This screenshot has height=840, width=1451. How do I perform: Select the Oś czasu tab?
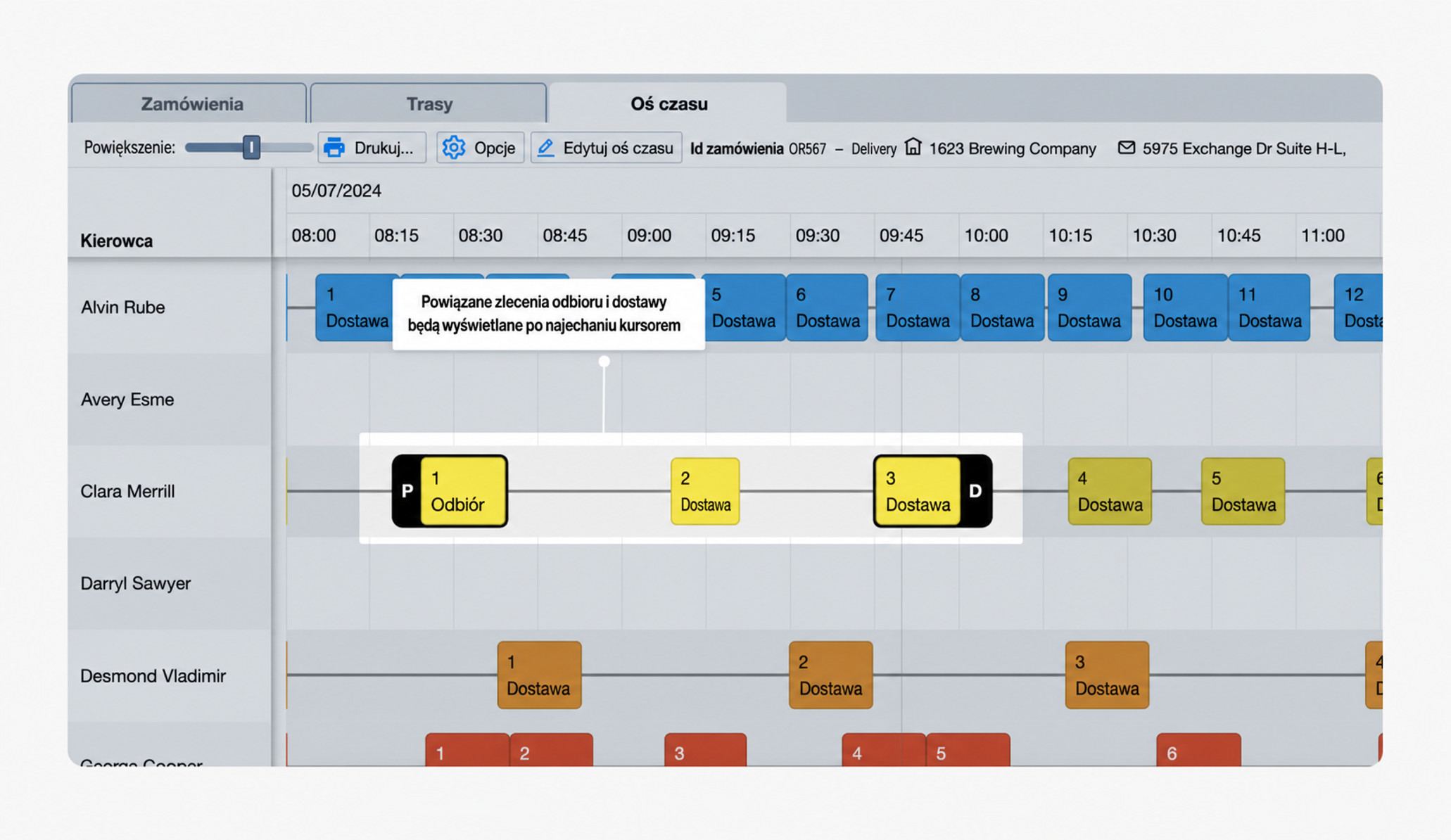click(668, 104)
